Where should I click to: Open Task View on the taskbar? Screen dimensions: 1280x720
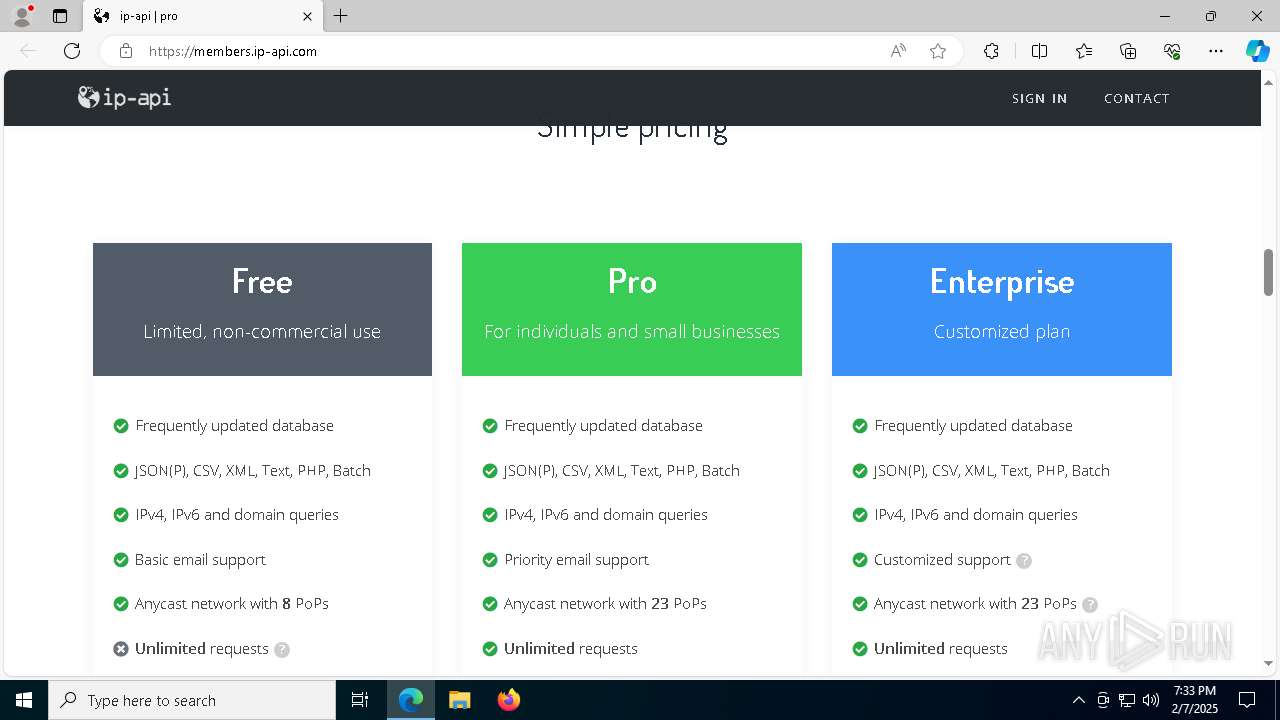pos(360,700)
